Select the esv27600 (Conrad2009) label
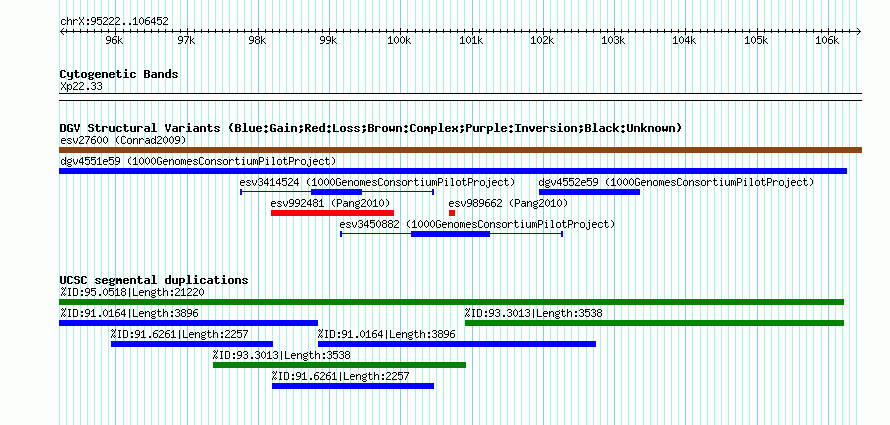The width and height of the screenshot is (890, 425). coord(123,140)
